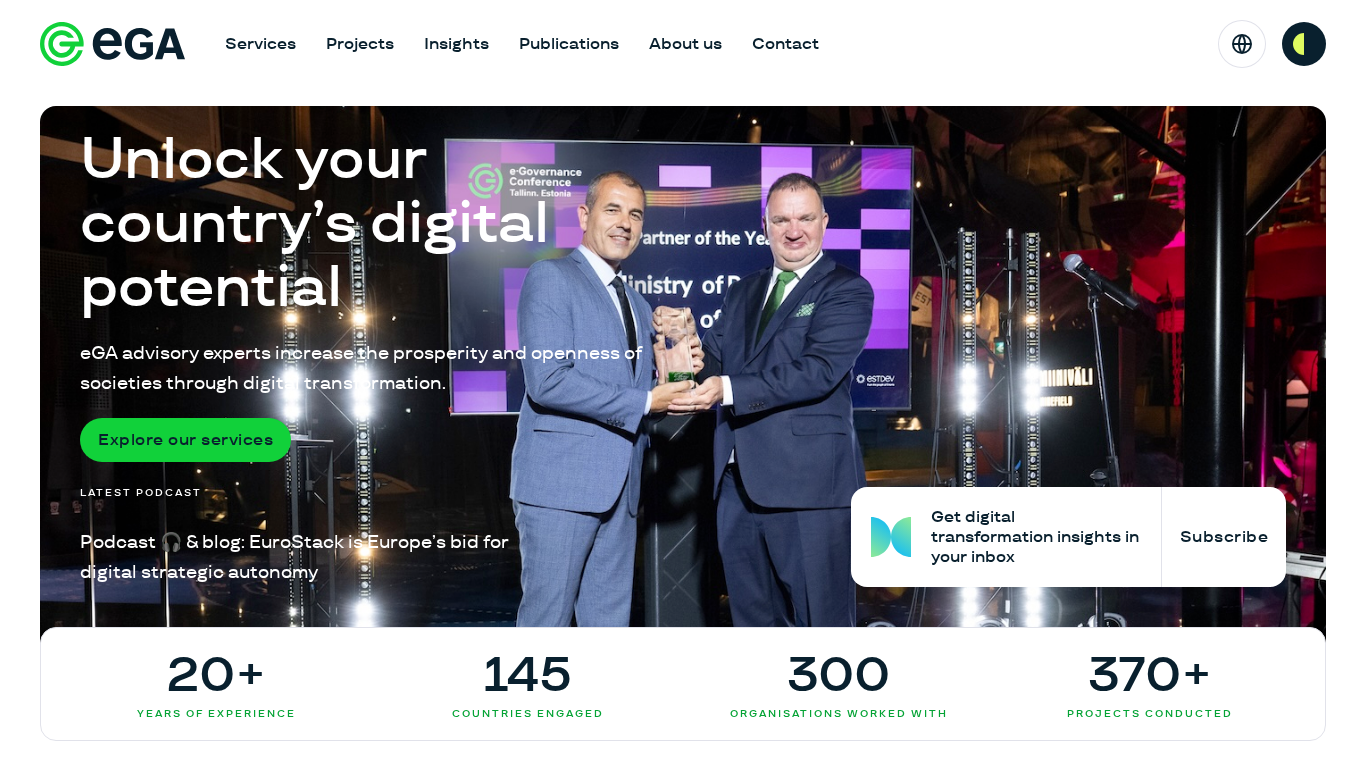Viewport: 1366px width, 768px height.
Task: Subscribe to the newsletter
Action: [1224, 537]
